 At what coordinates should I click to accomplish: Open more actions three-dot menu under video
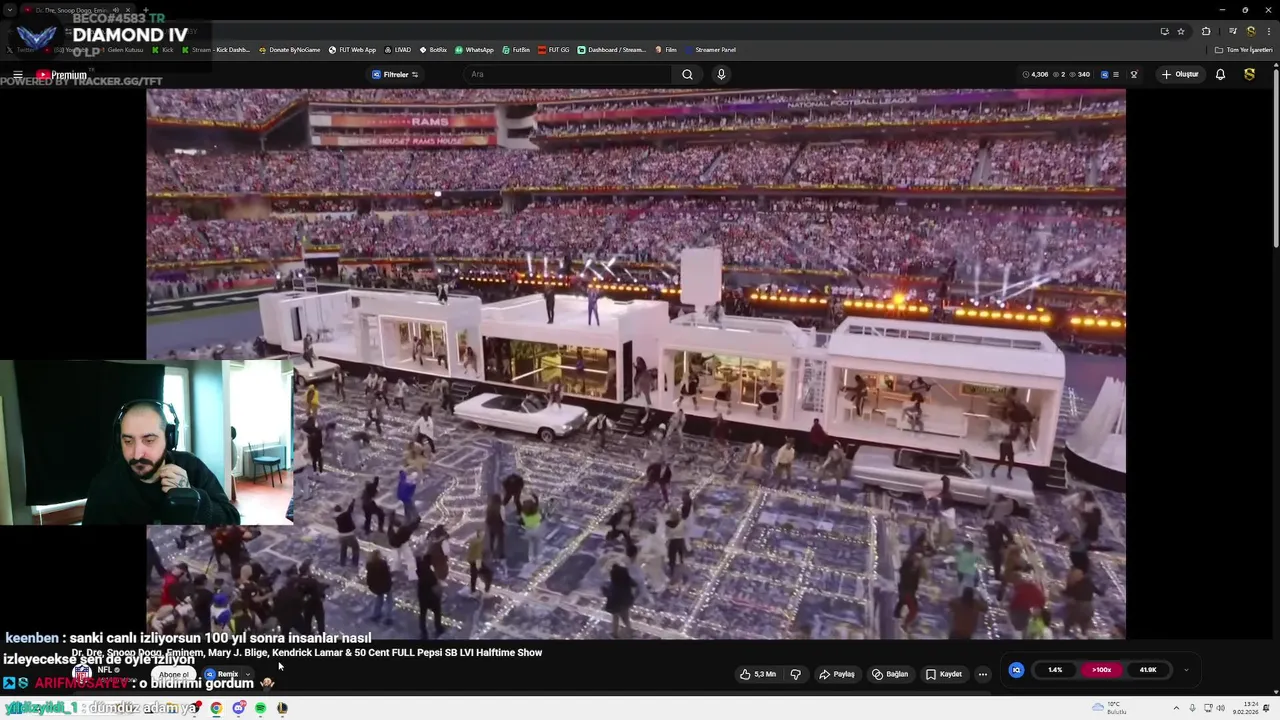click(x=983, y=674)
